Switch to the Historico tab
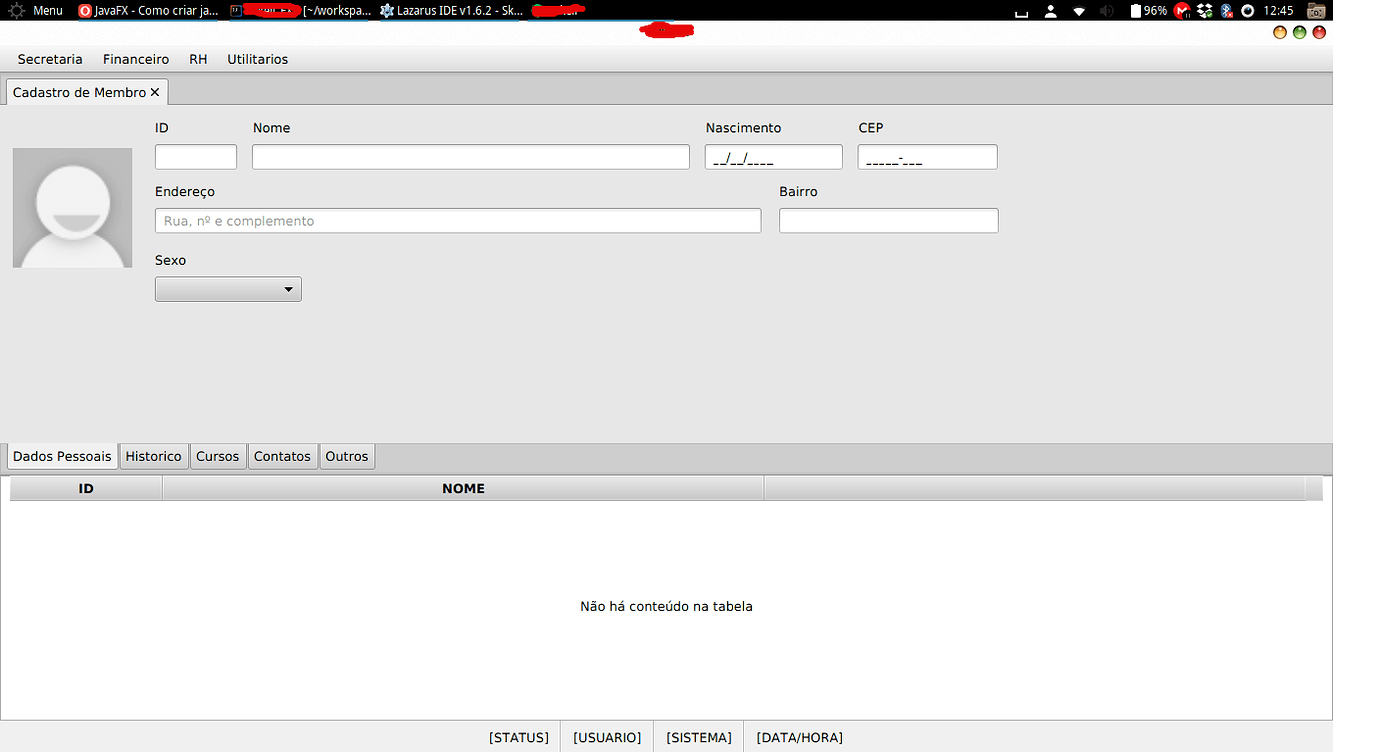Screen dimensions: 1380x752 (153, 456)
